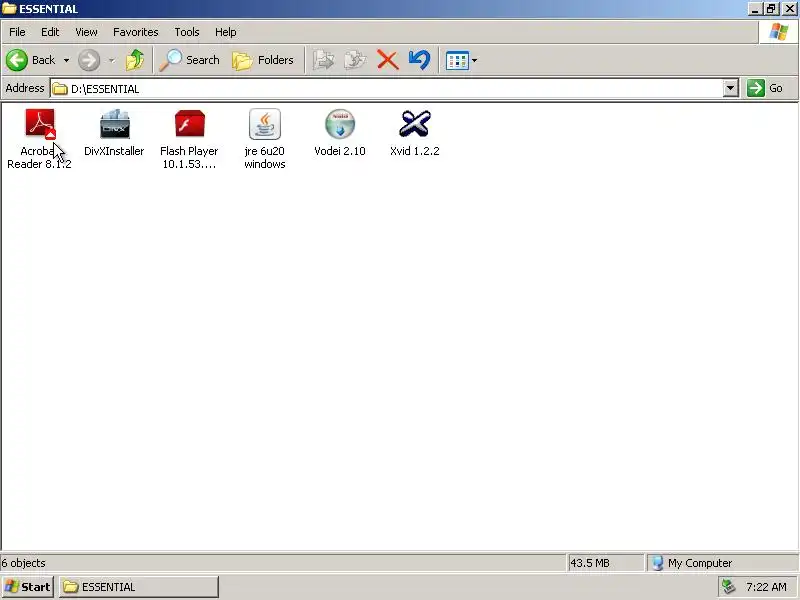
Task: Open the Tools menu
Action: tap(187, 32)
